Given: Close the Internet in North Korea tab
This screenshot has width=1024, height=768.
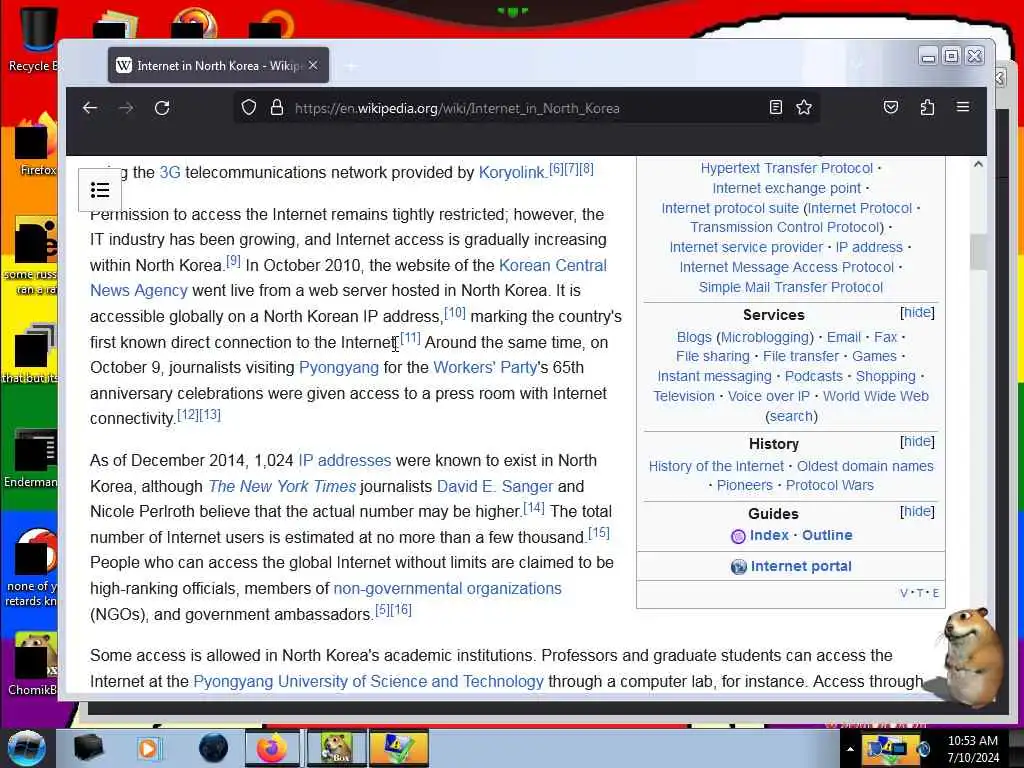Looking at the screenshot, I should 313,65.
